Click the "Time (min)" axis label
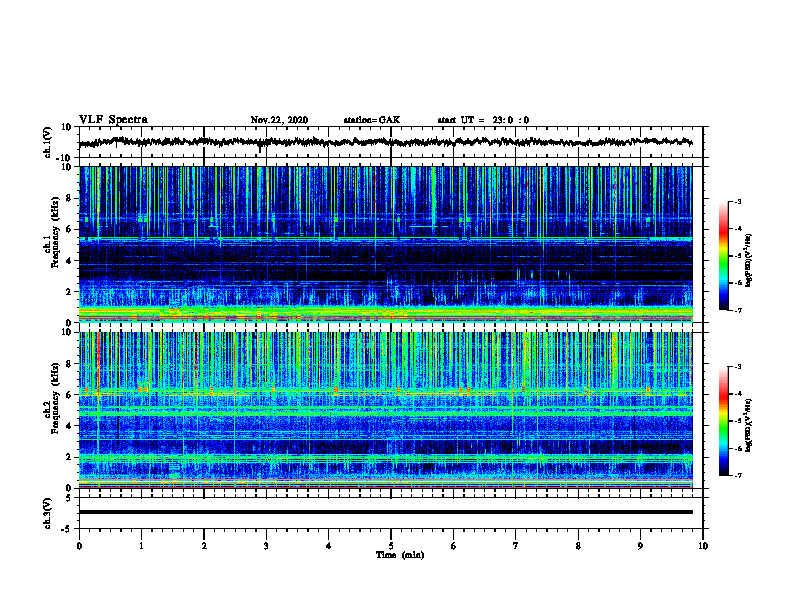The height and width of the screenshot is (612, 792). pyautogui.click(x=400, y=555)
